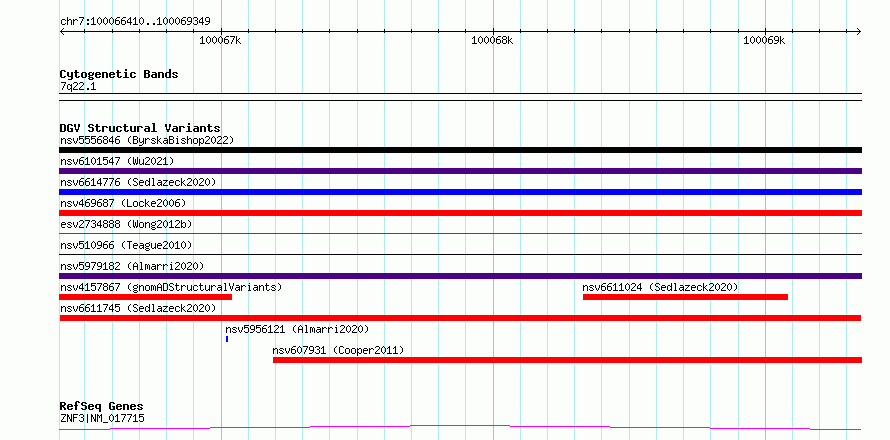
Task: Click the red nsv469687 variant bar
Action: point(460,213)
